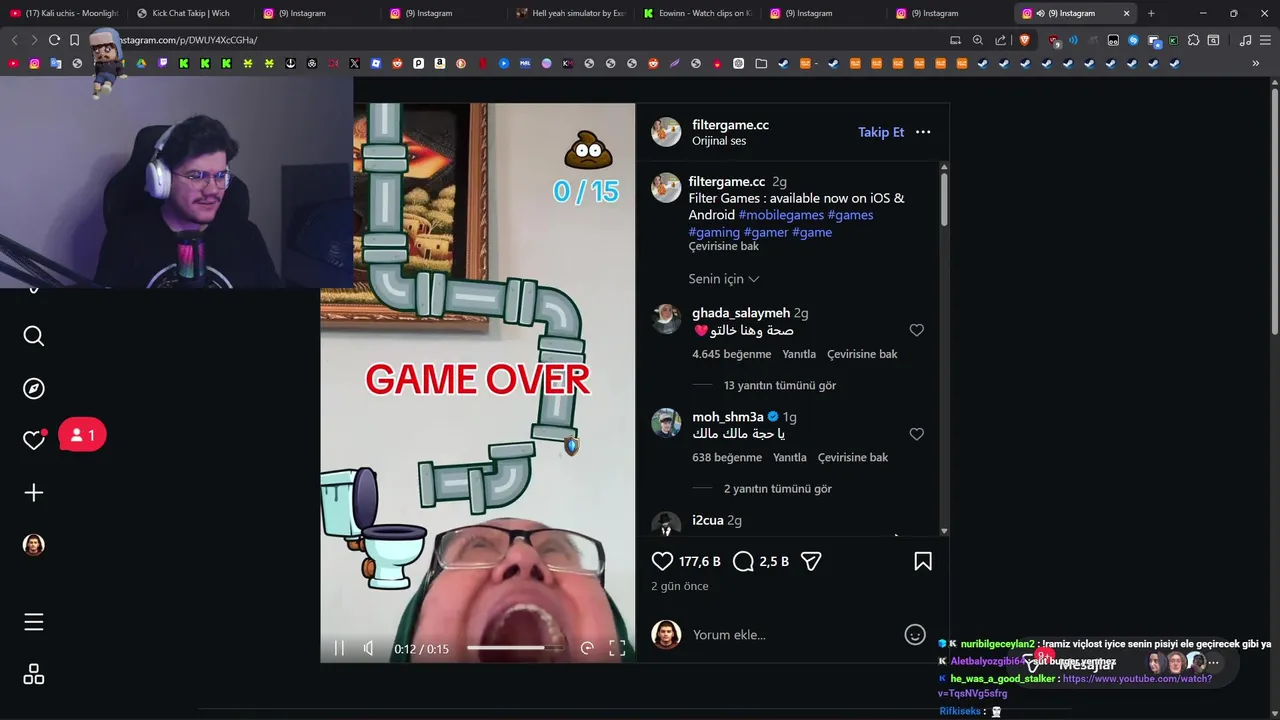Toggle fullscreen on the video

tap(617, 648)
